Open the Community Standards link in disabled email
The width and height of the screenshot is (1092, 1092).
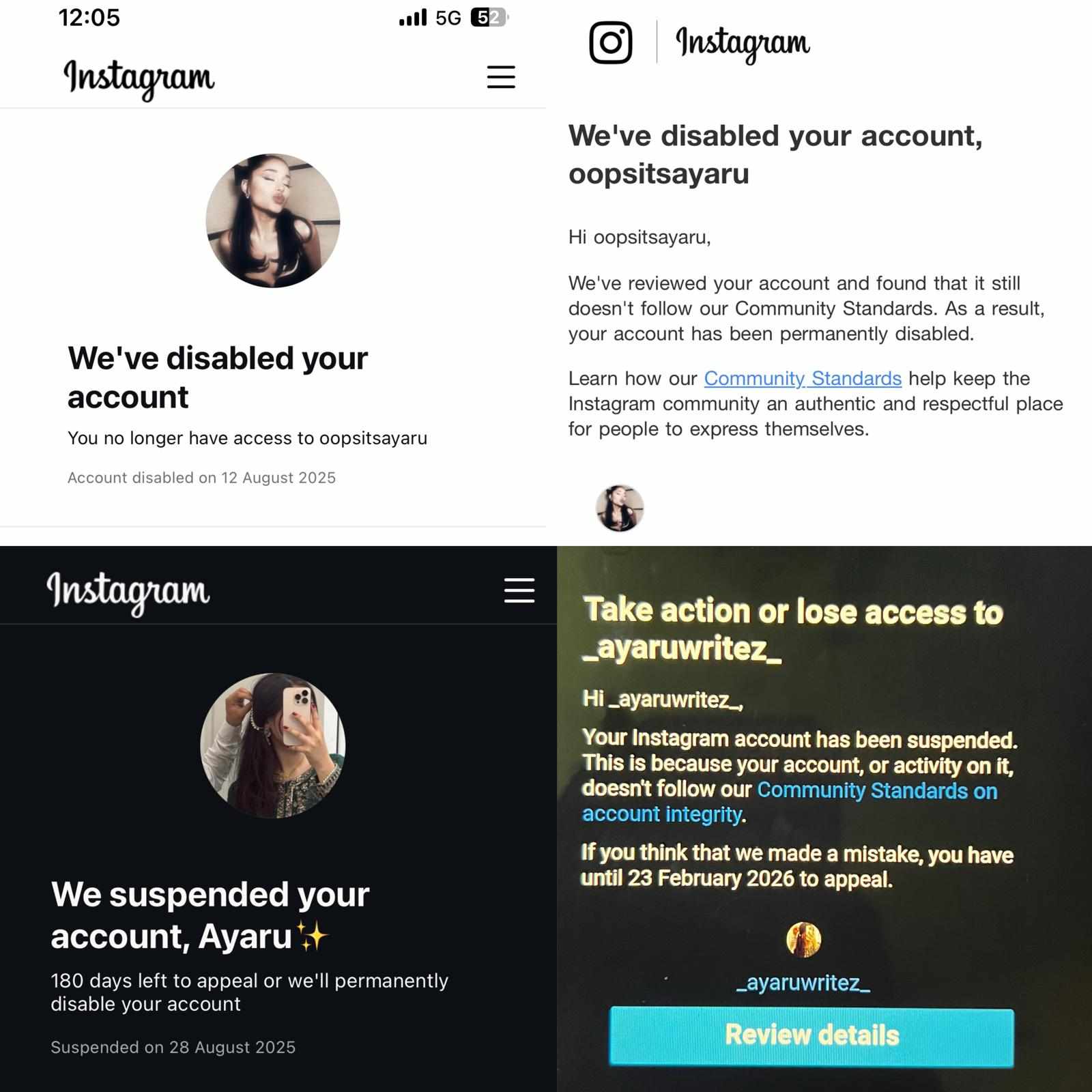pyautogui.click(x=803, y=378)
